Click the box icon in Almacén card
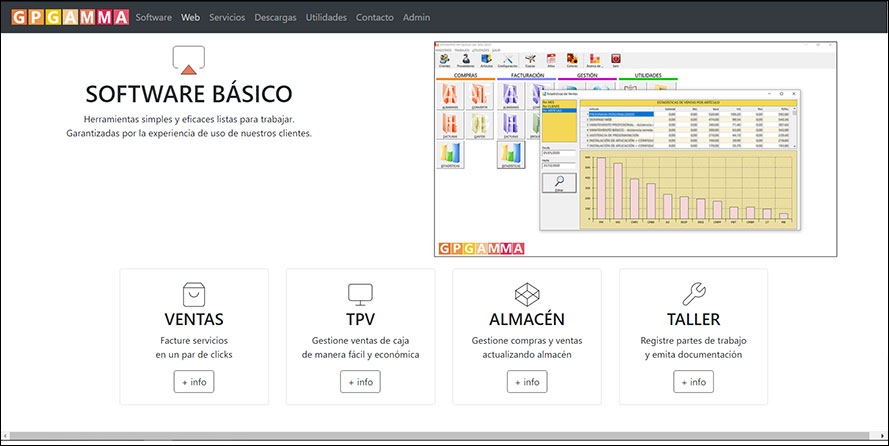Image resolution: width=889 pixels, height=446 pixels. (527, 295)
